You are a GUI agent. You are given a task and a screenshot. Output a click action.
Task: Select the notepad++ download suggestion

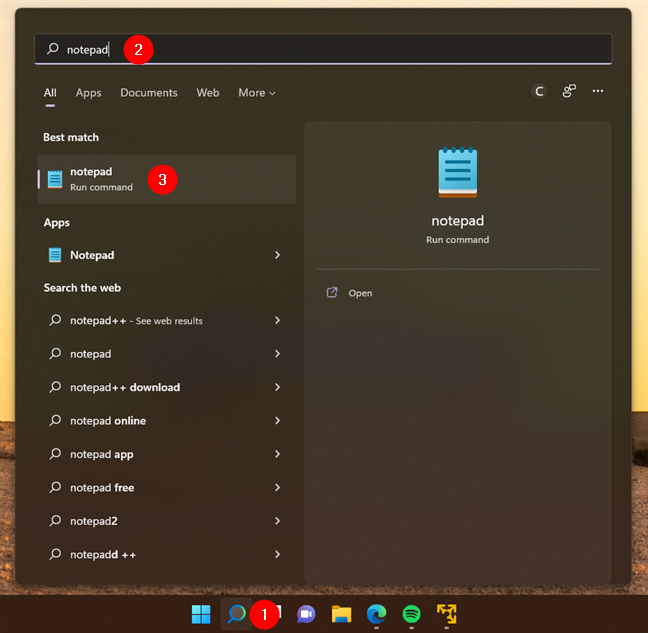point(125,387)
